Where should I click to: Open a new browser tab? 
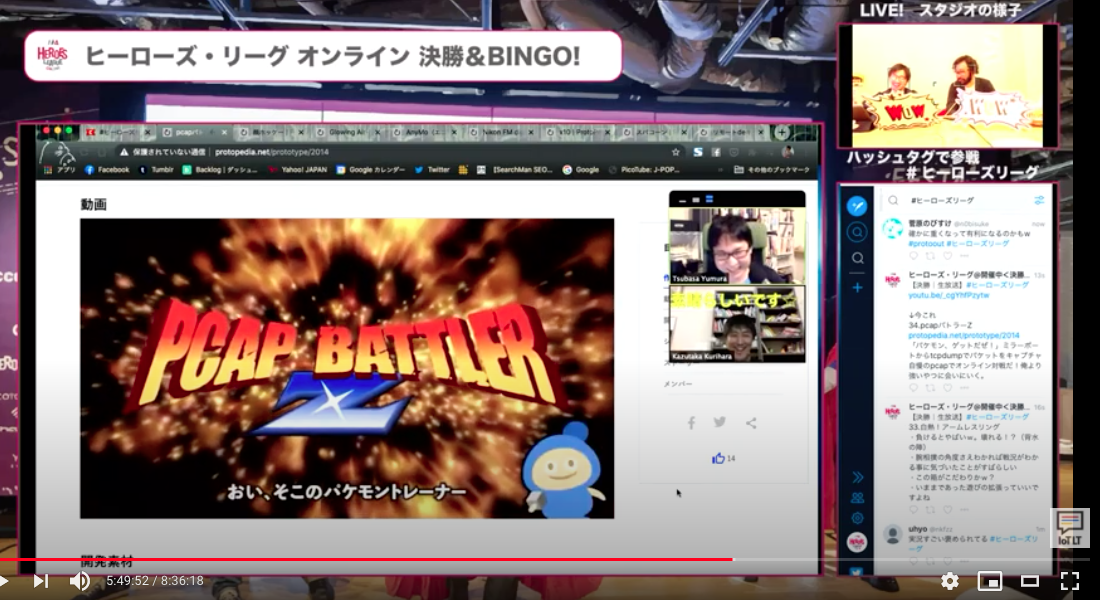(x=782, y=132)
